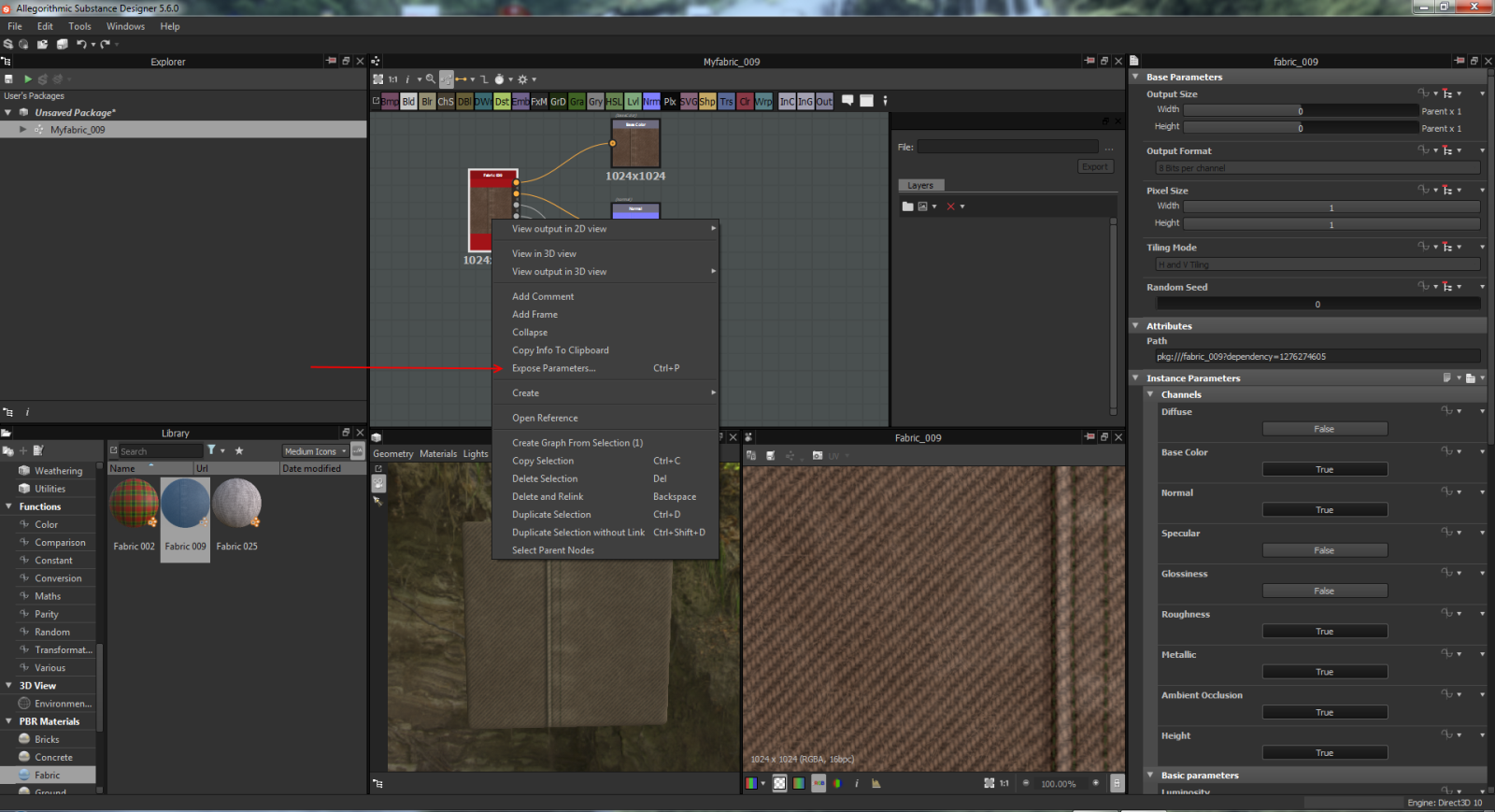Collapse the Base Parameters section

1135,77
